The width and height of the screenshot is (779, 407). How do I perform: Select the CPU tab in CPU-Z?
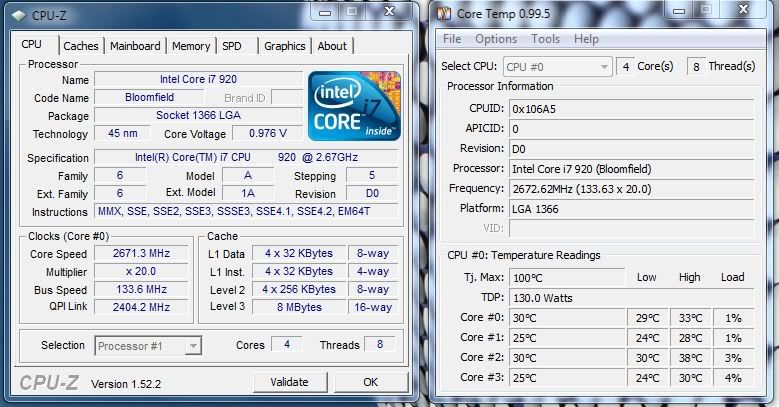coord(32,44)
